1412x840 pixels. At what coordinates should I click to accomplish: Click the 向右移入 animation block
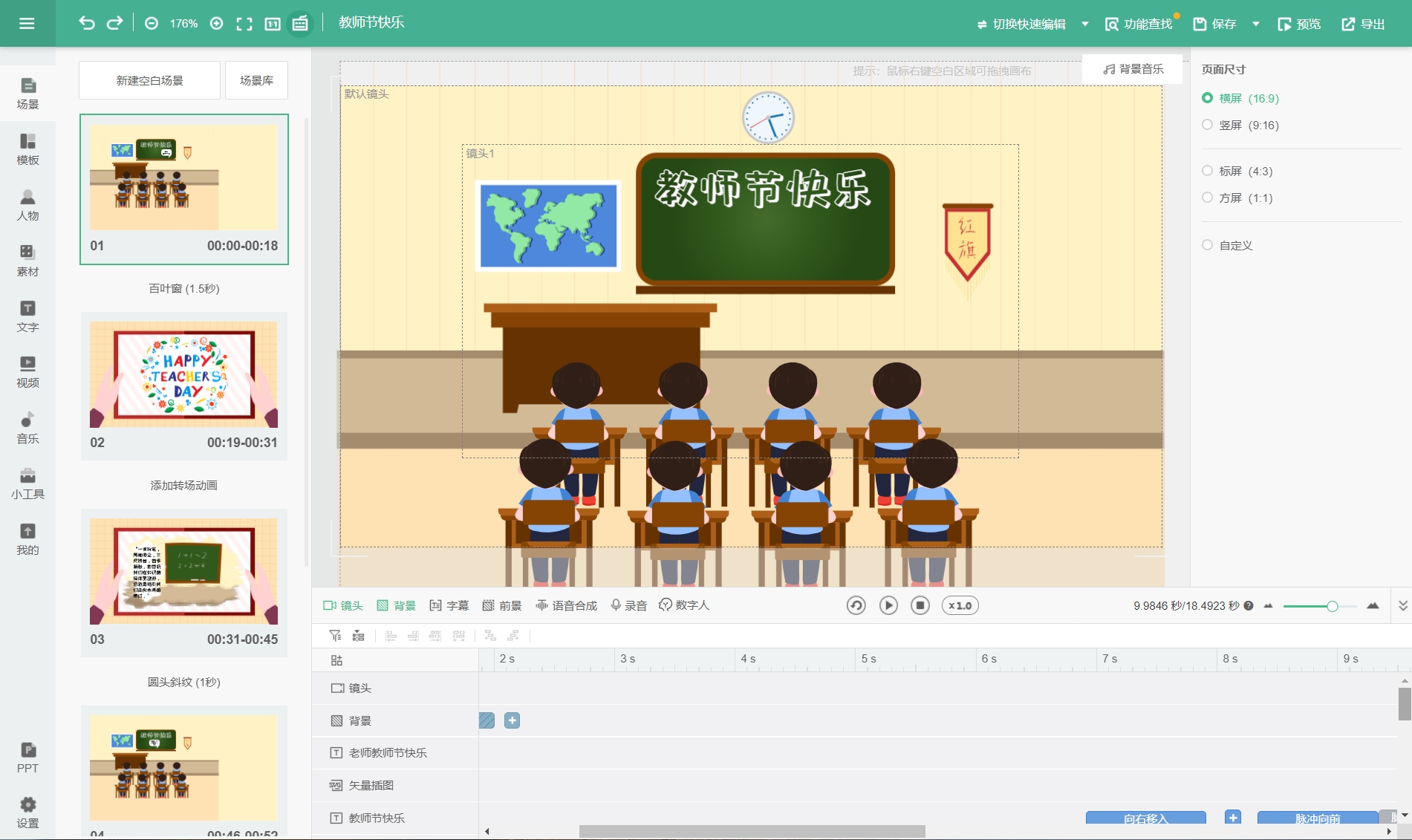(x=1145, y=818)
